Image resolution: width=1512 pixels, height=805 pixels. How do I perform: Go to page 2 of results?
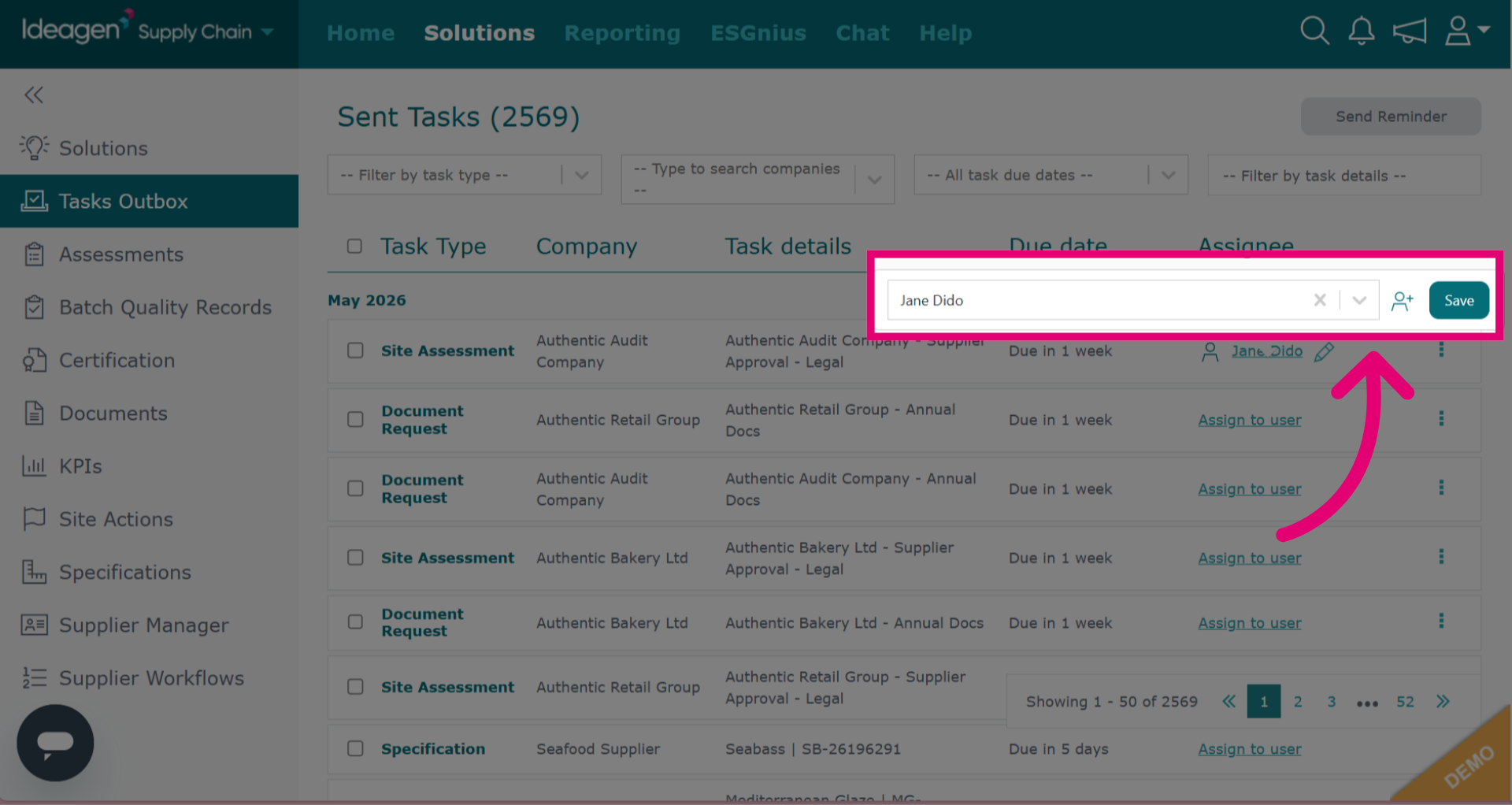point(1298,701)
